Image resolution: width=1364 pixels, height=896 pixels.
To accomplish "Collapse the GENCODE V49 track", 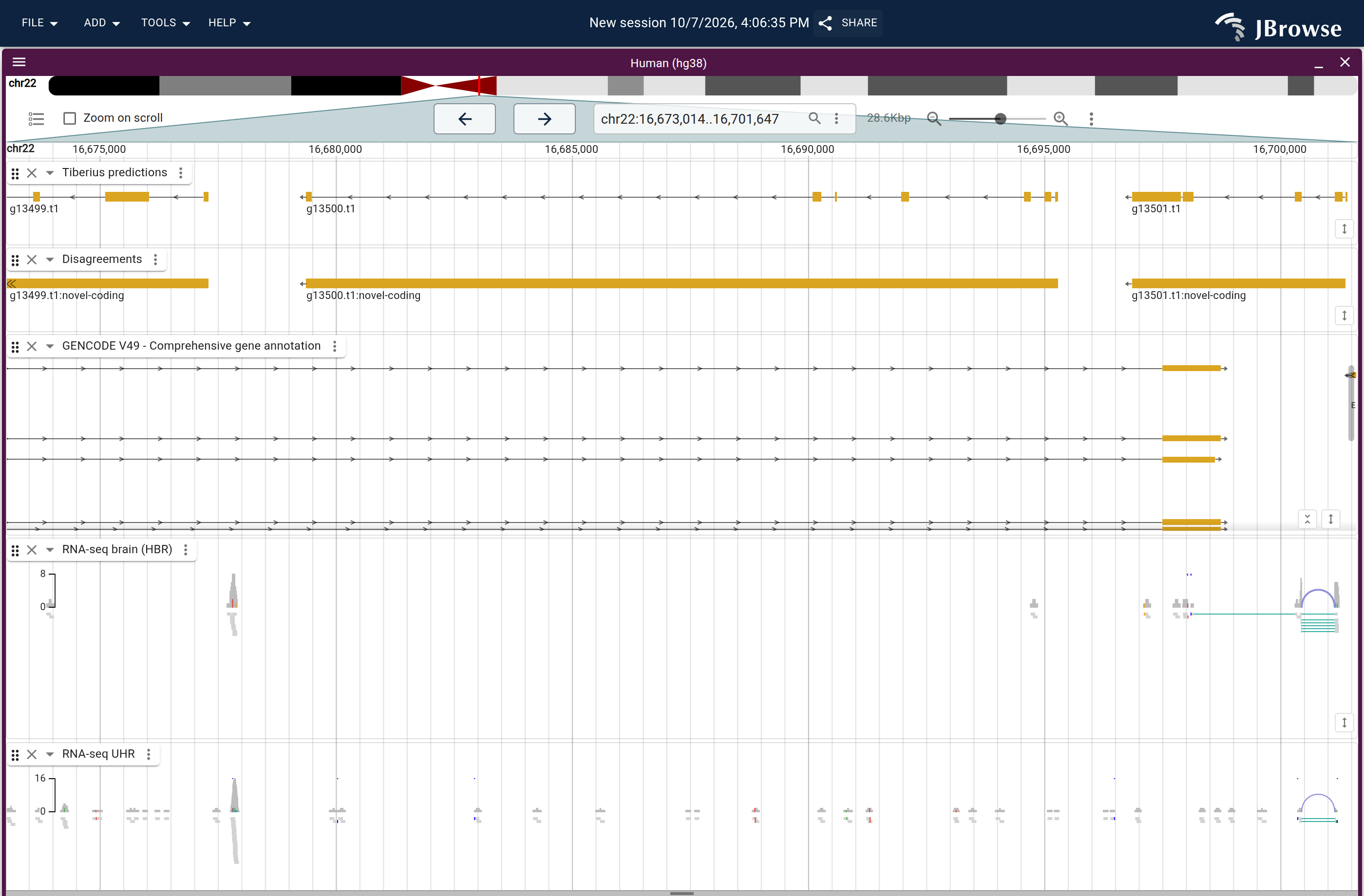I will coord(50,347).
